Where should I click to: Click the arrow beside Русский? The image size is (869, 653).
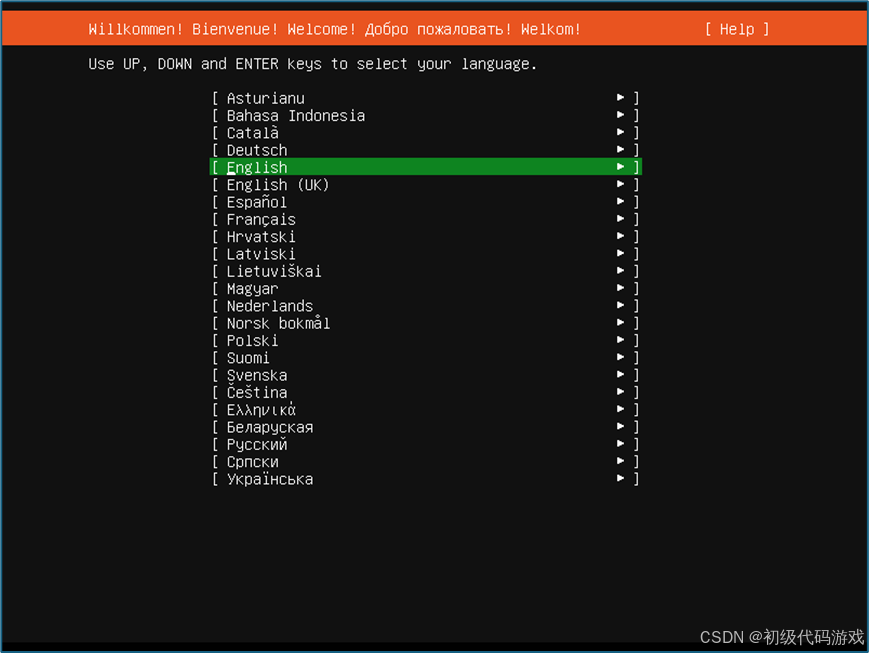(620, 443)
